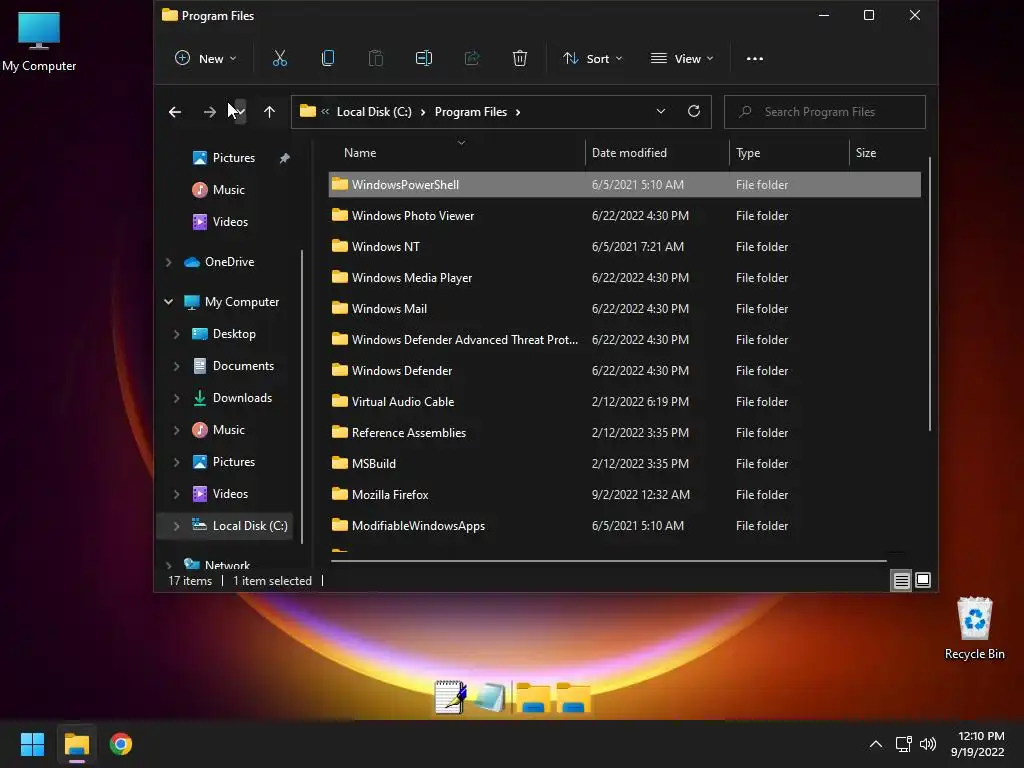The height and width of the screenshot is (768, 1024).
Task: Click the volume speaker tray icon
Action: (x=928, y=744)
